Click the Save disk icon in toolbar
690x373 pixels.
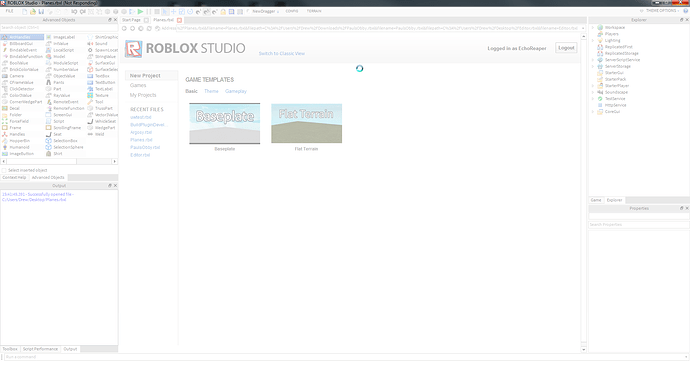(41, 11)
